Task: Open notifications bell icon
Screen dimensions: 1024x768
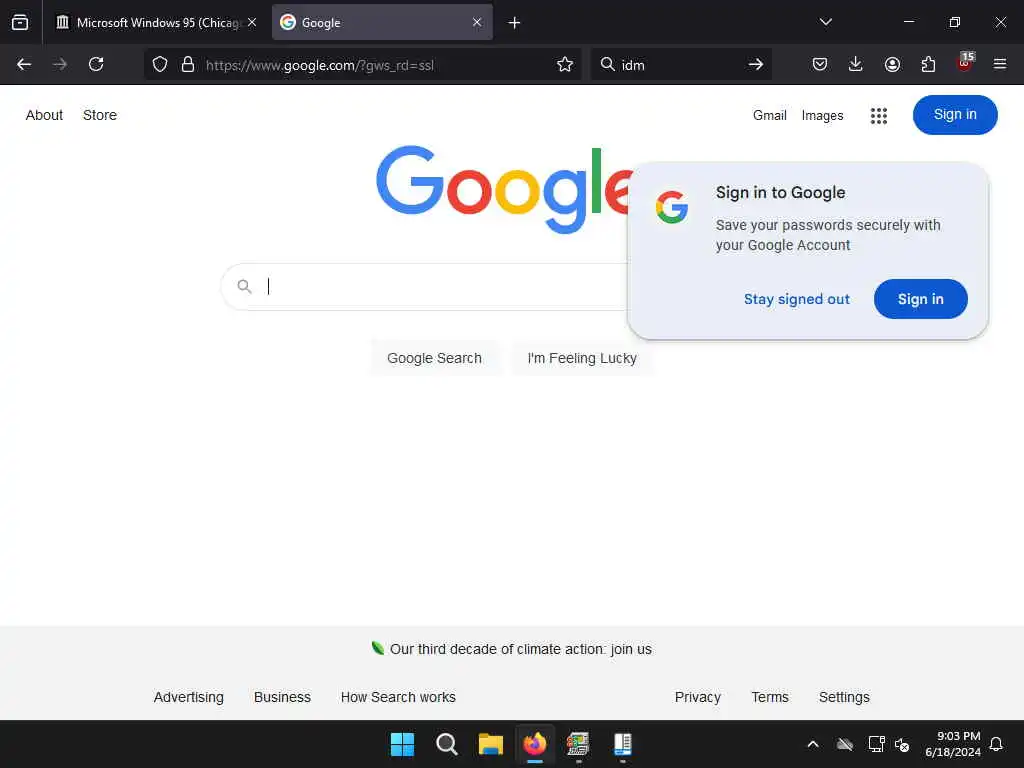Action: click(996, 744)
